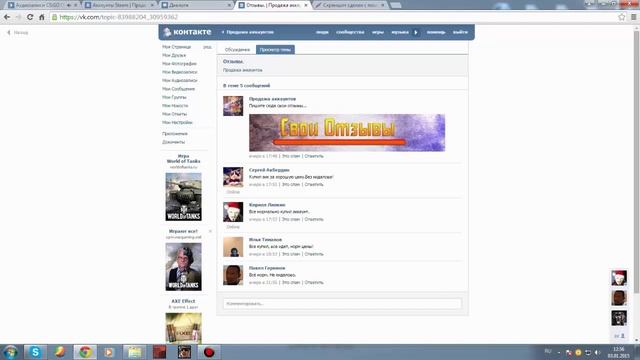
Task: Switch to the Диалоги browser tab
Action: coord(196,5)
